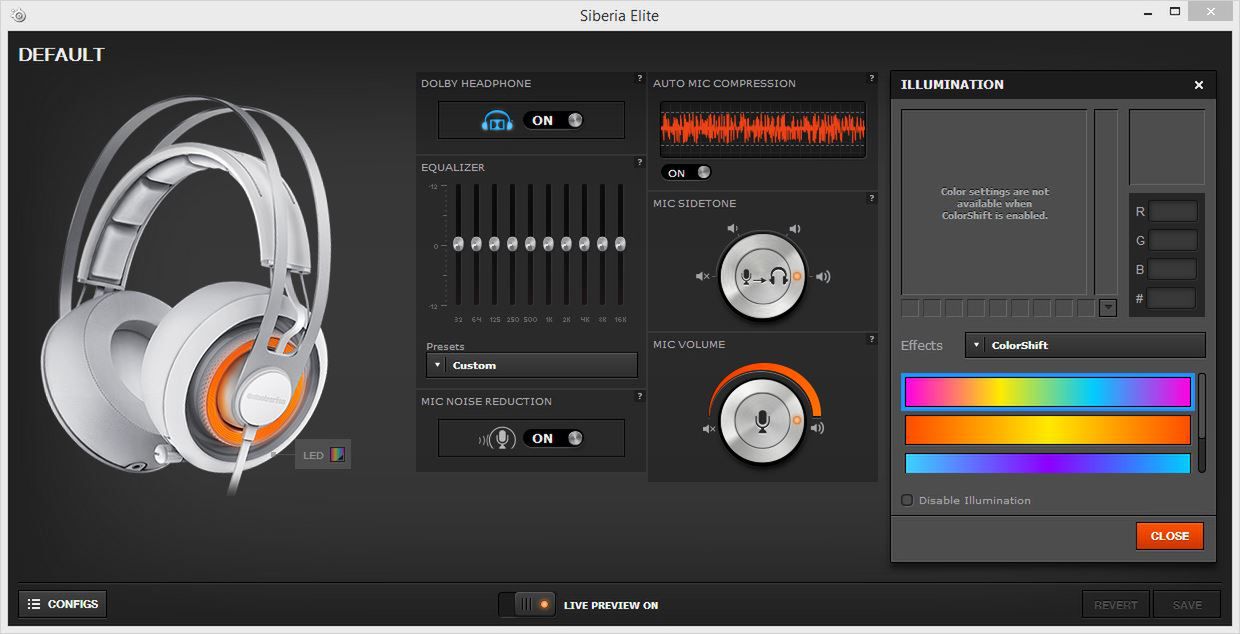1240x634 pixels.
Task: Click the orange CLOSE button
Action: click(x=1169, y=536)
